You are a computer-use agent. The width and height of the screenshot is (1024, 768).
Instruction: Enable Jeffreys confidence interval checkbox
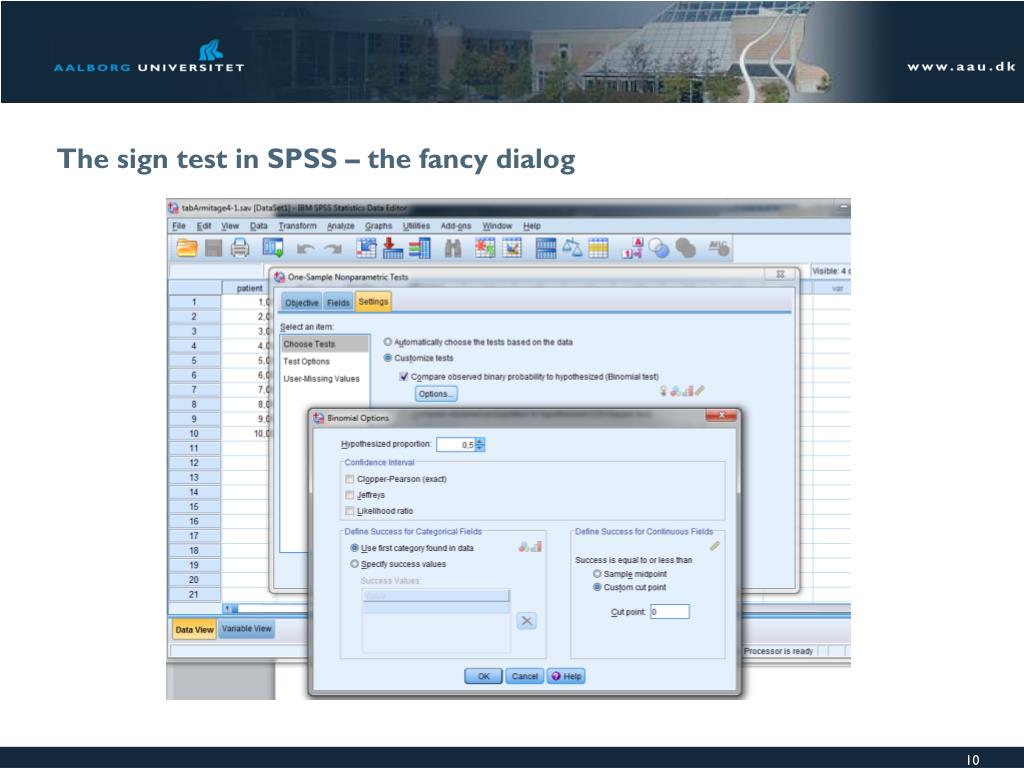[x=349, y=494]
